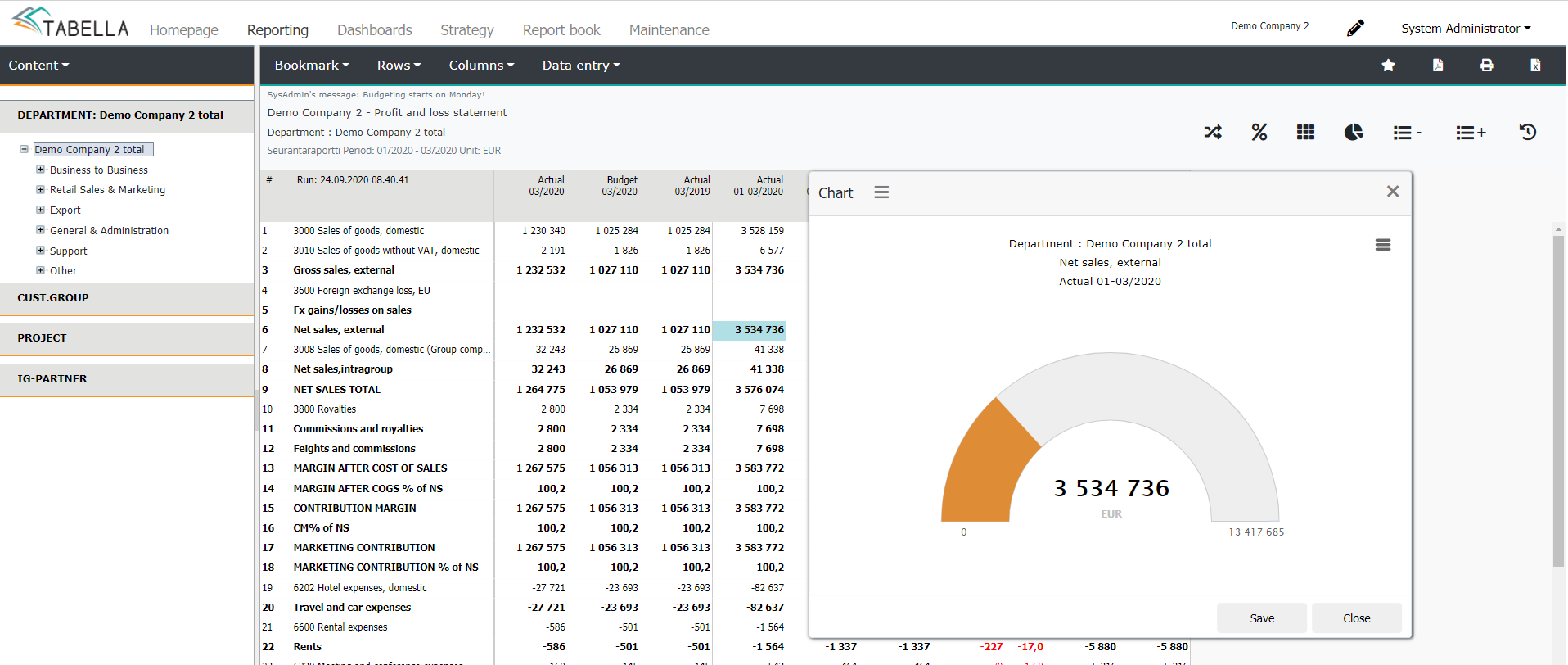Expand the Retail Sales & Marketing node

pyautogui.click(x=40, y=189)
